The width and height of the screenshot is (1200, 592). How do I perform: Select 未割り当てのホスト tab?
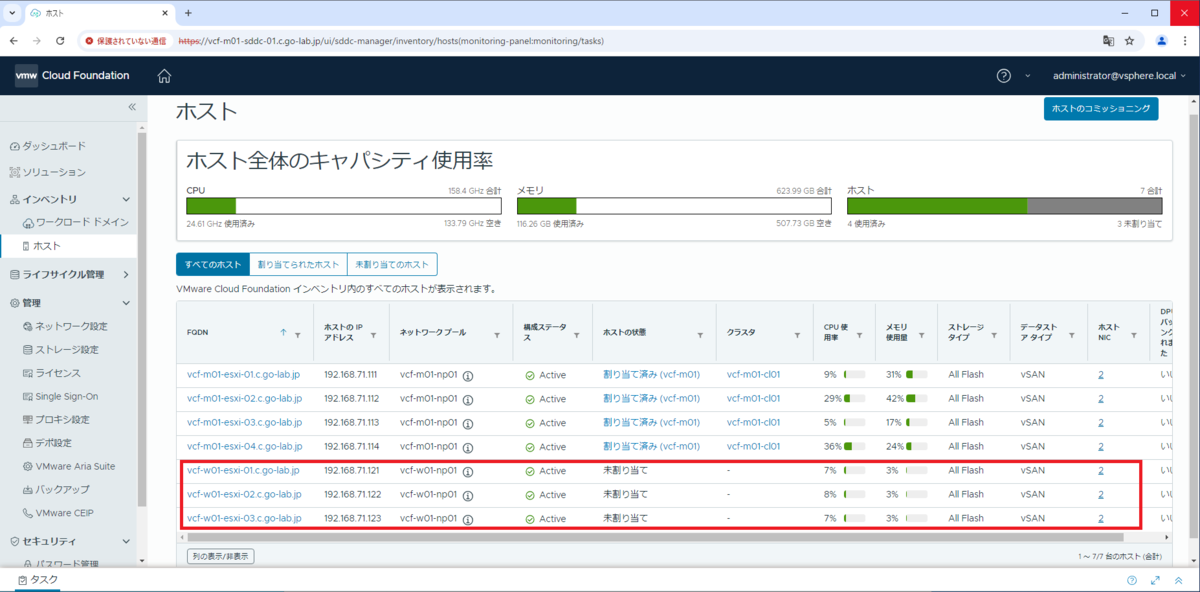pos(392,264)
